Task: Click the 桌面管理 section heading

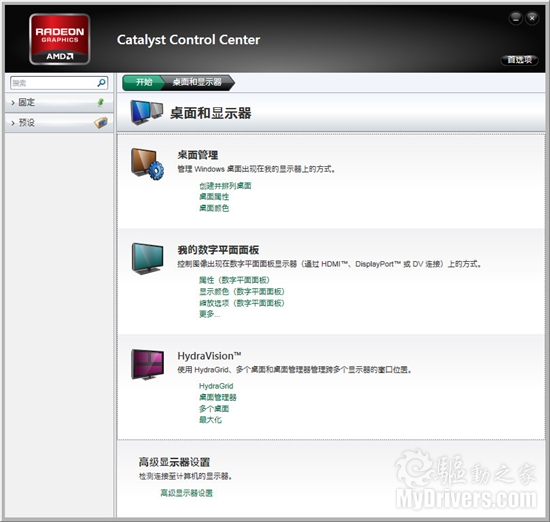Action: 198,155
